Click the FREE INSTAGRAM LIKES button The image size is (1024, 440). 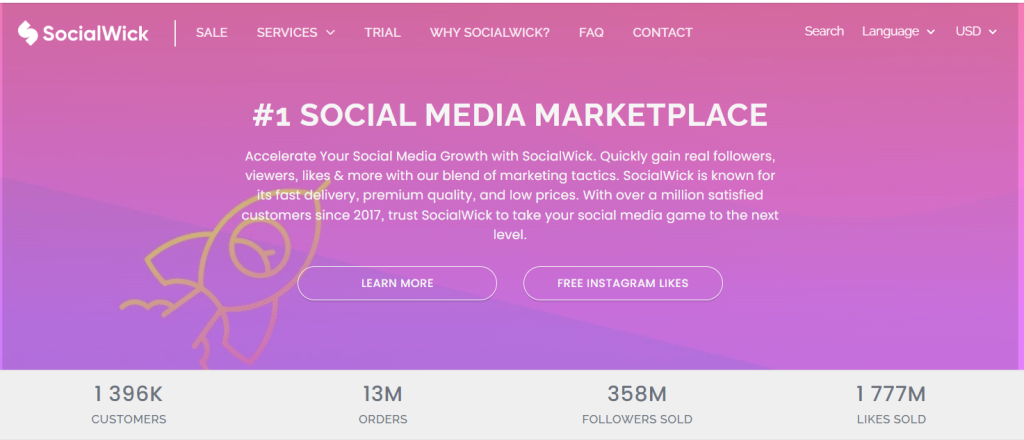(x=622, y=283)
